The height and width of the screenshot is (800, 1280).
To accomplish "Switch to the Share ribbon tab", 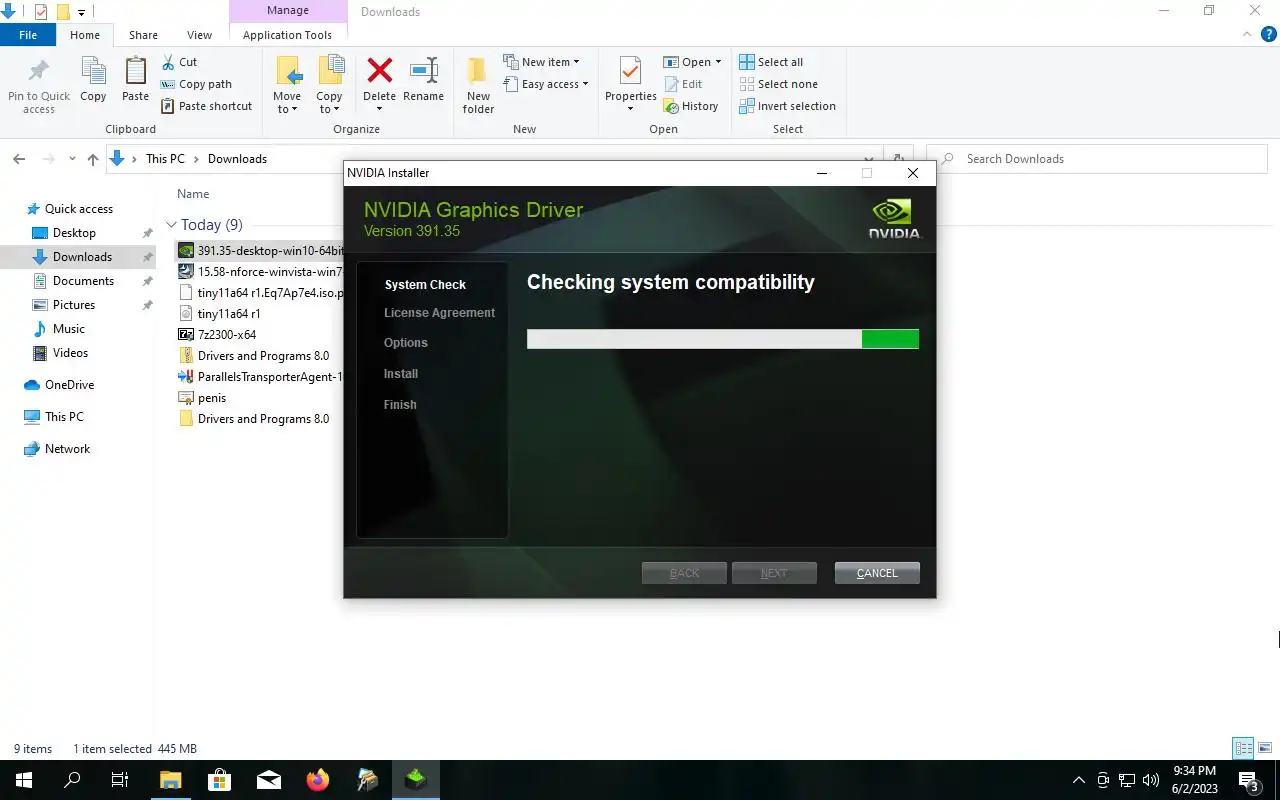I will tap(143, 35).
